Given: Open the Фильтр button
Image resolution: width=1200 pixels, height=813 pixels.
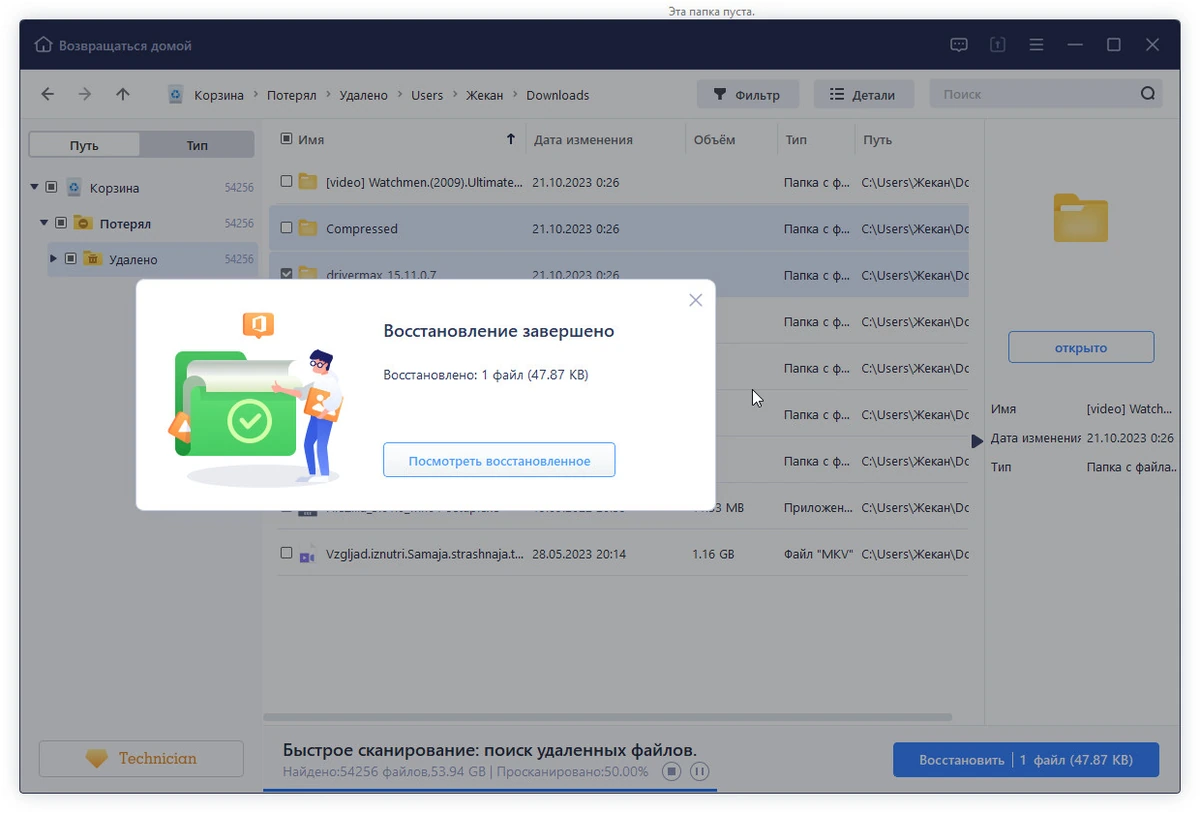Looking at the screenshot, I should point(748,95).
